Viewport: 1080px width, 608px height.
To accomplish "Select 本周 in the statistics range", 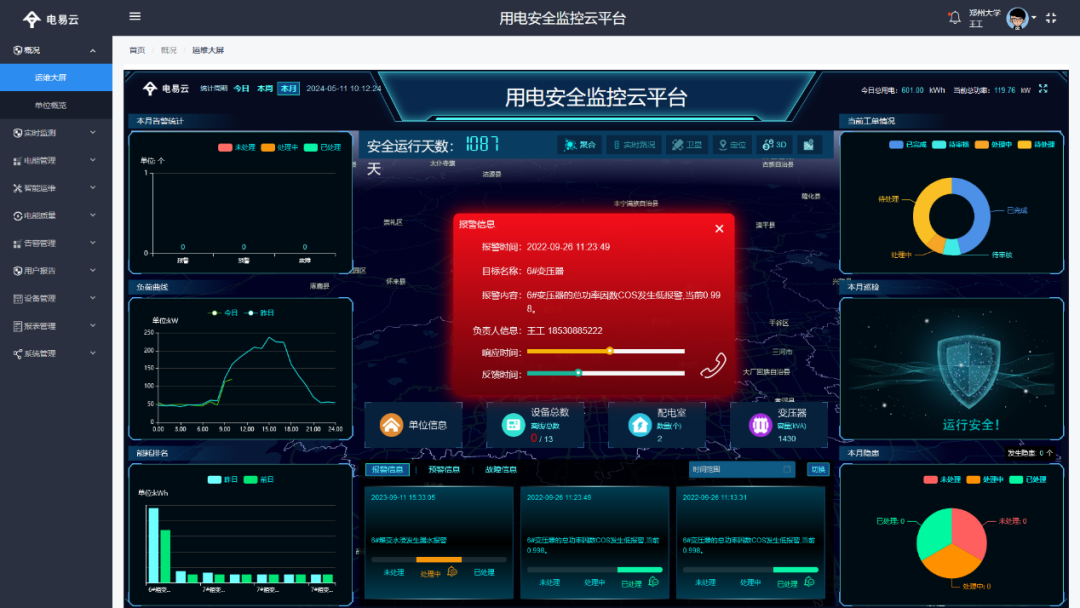I will coord(263,89).
